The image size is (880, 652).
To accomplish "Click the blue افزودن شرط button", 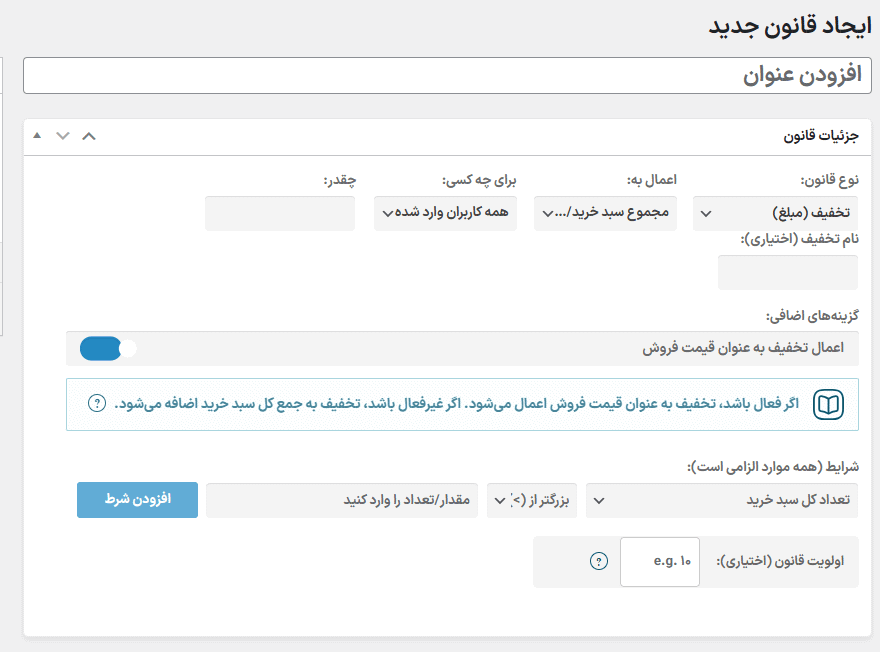I will pyautogui.click(x=137, y=500).
